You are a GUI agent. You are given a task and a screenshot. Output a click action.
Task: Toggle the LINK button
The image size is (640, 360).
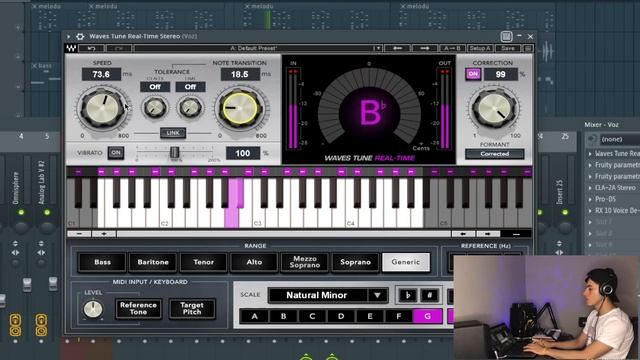point(173,133)
